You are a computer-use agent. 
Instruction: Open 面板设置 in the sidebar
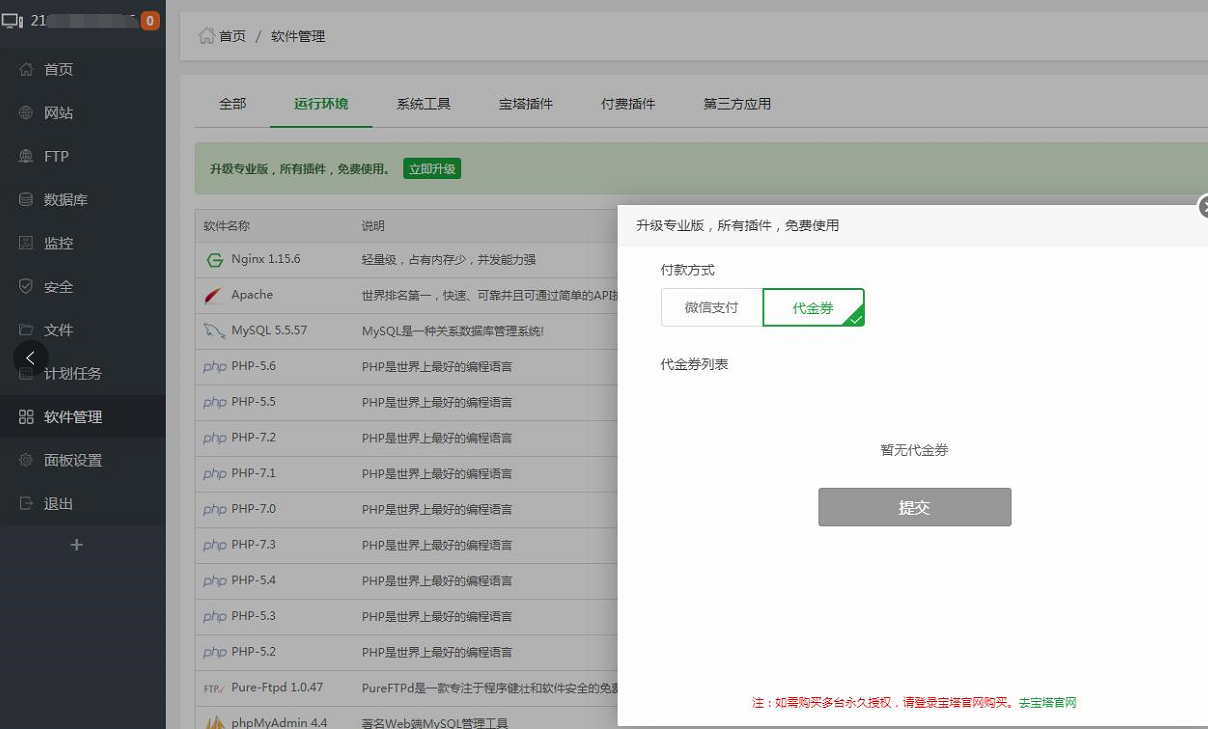[x=73, y=460]
